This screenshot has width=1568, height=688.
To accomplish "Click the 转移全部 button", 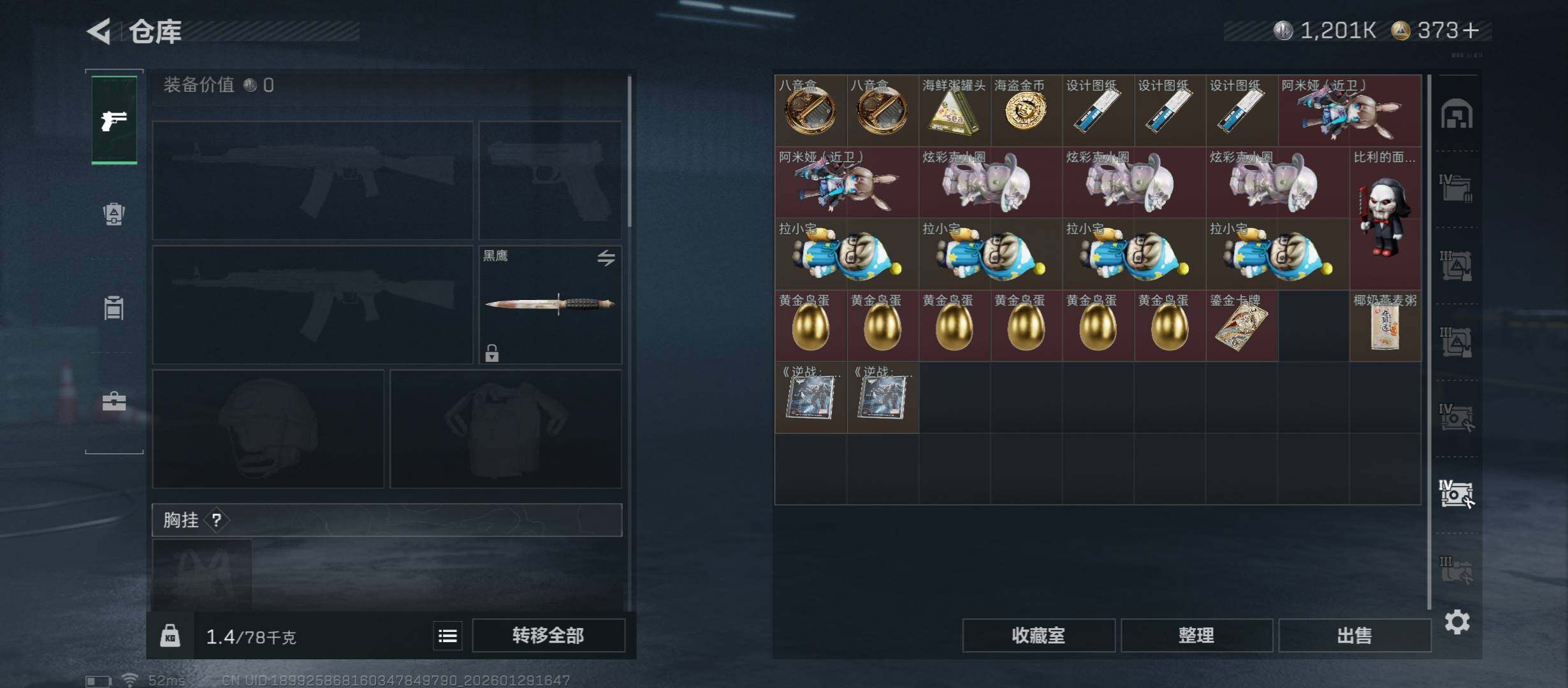I will pos(548,636).
